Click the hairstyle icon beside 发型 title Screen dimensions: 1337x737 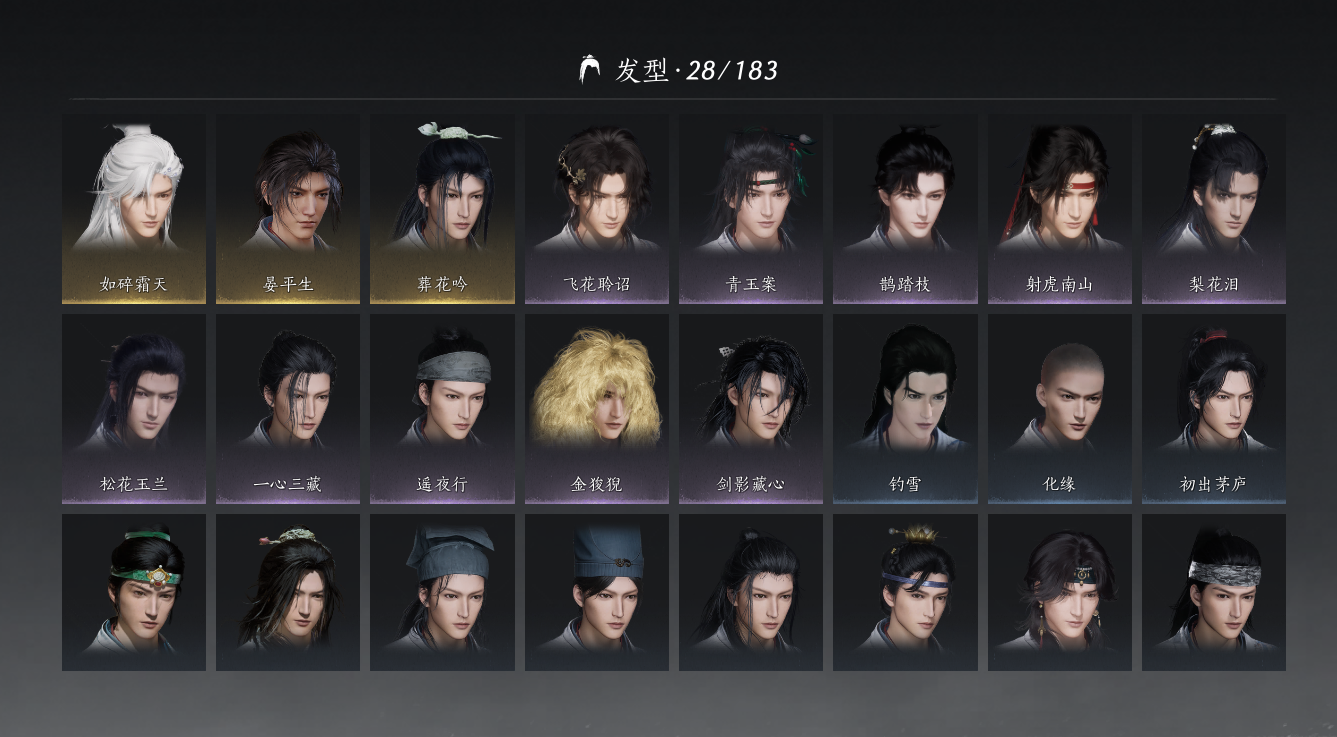(x=590, y=69)
